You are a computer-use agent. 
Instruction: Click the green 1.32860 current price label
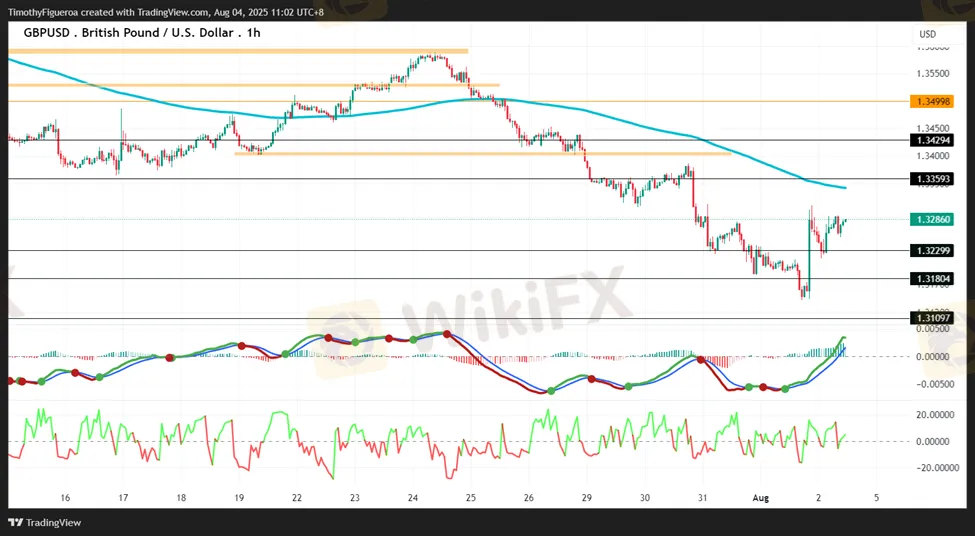tap(931, 219)
